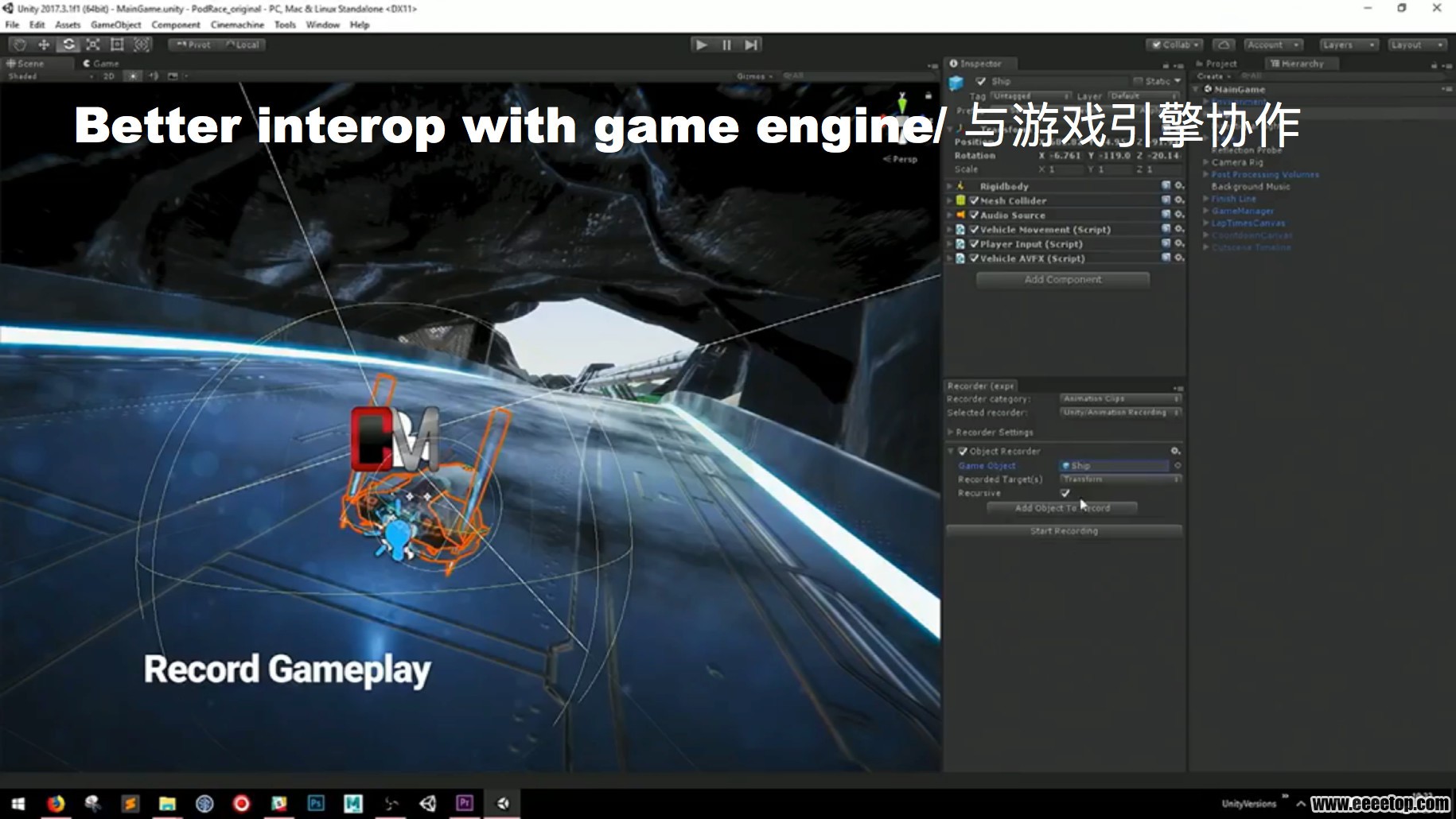Open Selected recorder dropdown
This screenshot has height=819, width=1456.
pyautogui.click(x=1120, y=412)
